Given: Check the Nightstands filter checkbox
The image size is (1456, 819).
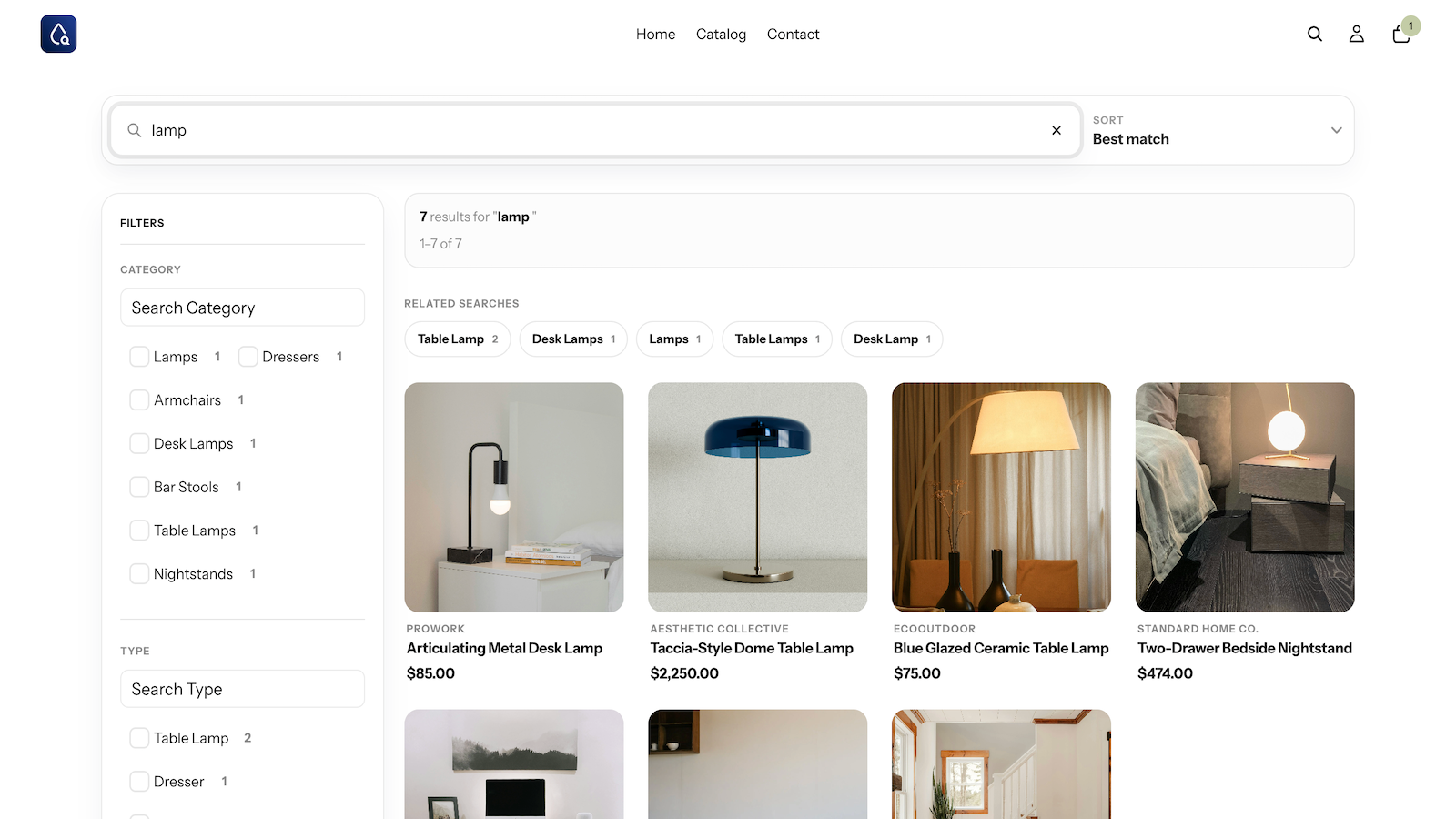Looking at the screenshot, I should [139, 574].
